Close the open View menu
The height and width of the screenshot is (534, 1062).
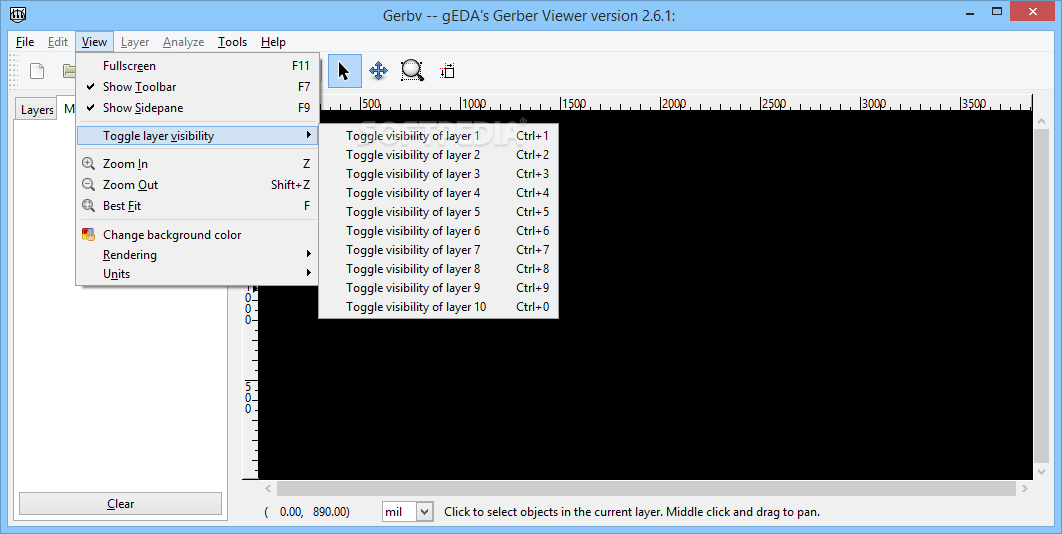[x=94, y=42]
